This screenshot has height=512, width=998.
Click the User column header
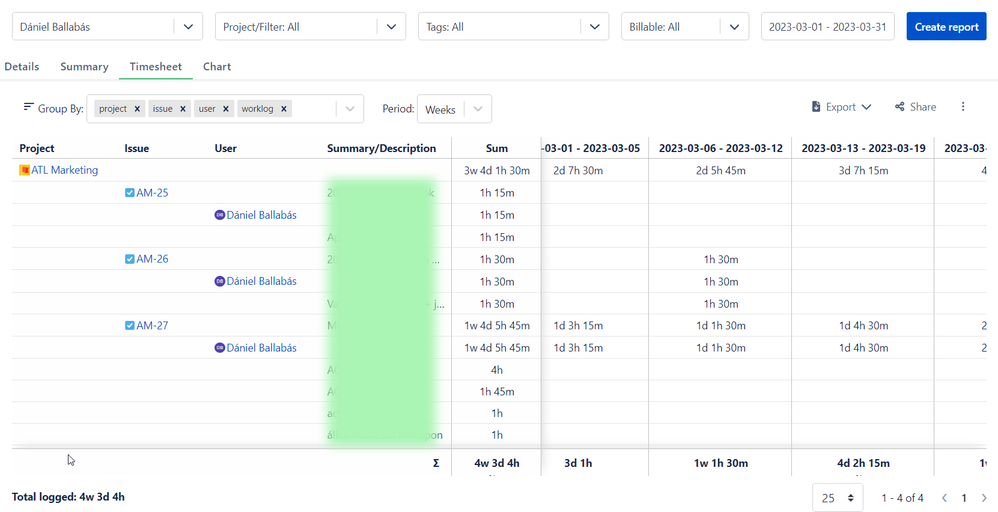(x=225, y=148)
